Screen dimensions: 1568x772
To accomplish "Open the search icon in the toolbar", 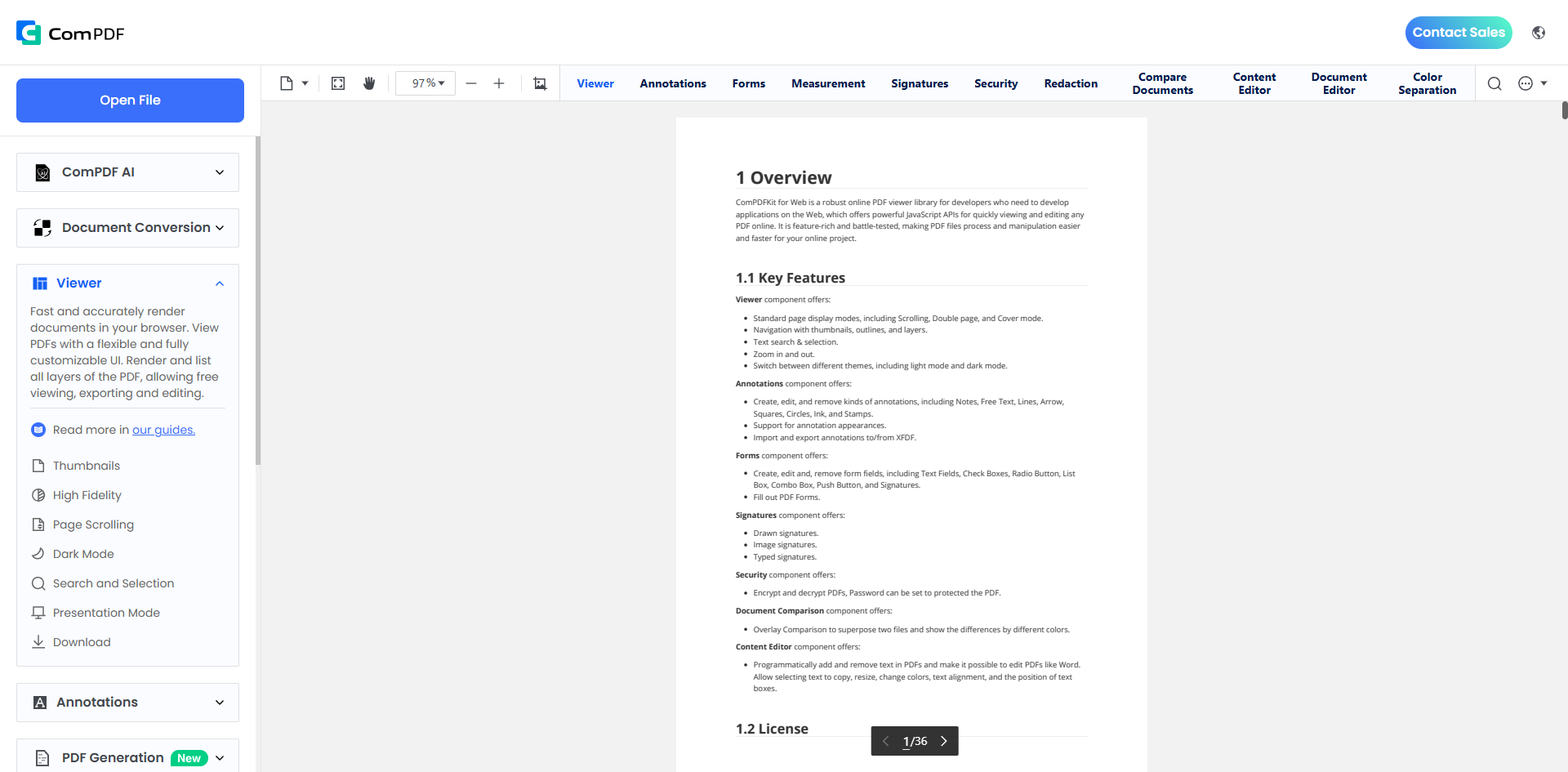I will pyautogui.click(x=1495, y=83).
